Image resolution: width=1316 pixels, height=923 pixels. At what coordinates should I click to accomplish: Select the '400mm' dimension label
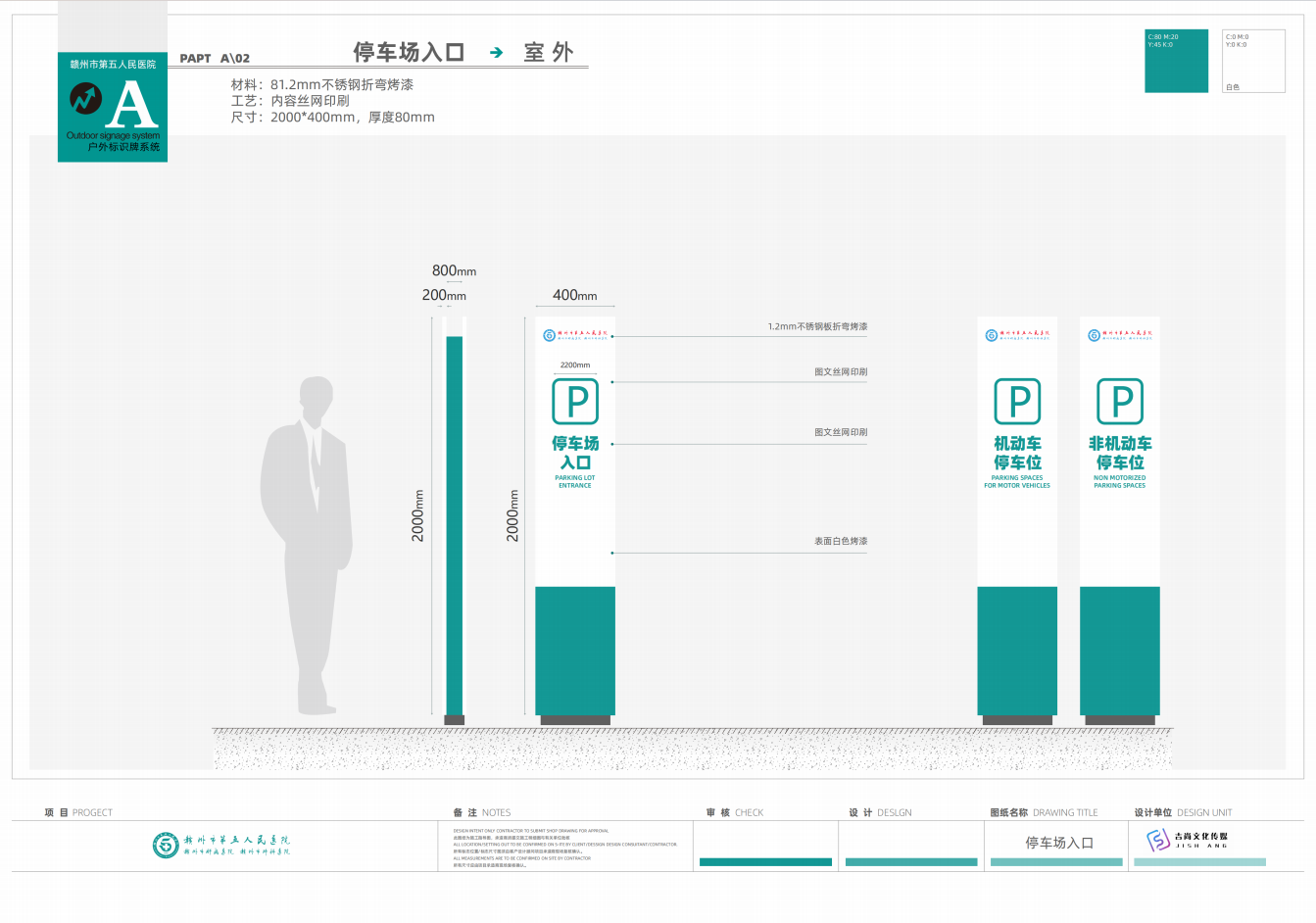coord(574,295)
